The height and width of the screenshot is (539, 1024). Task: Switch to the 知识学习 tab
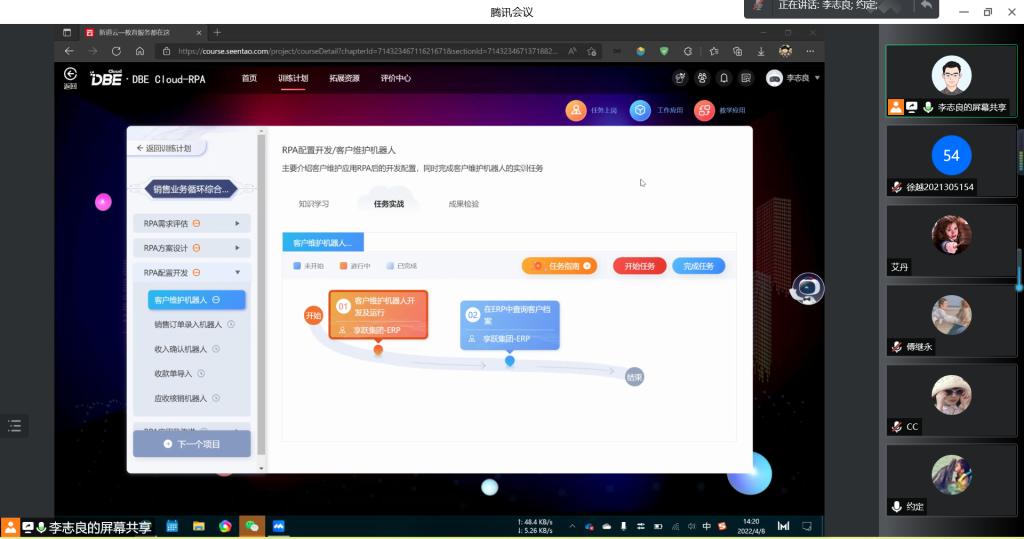tap(313, 204)
